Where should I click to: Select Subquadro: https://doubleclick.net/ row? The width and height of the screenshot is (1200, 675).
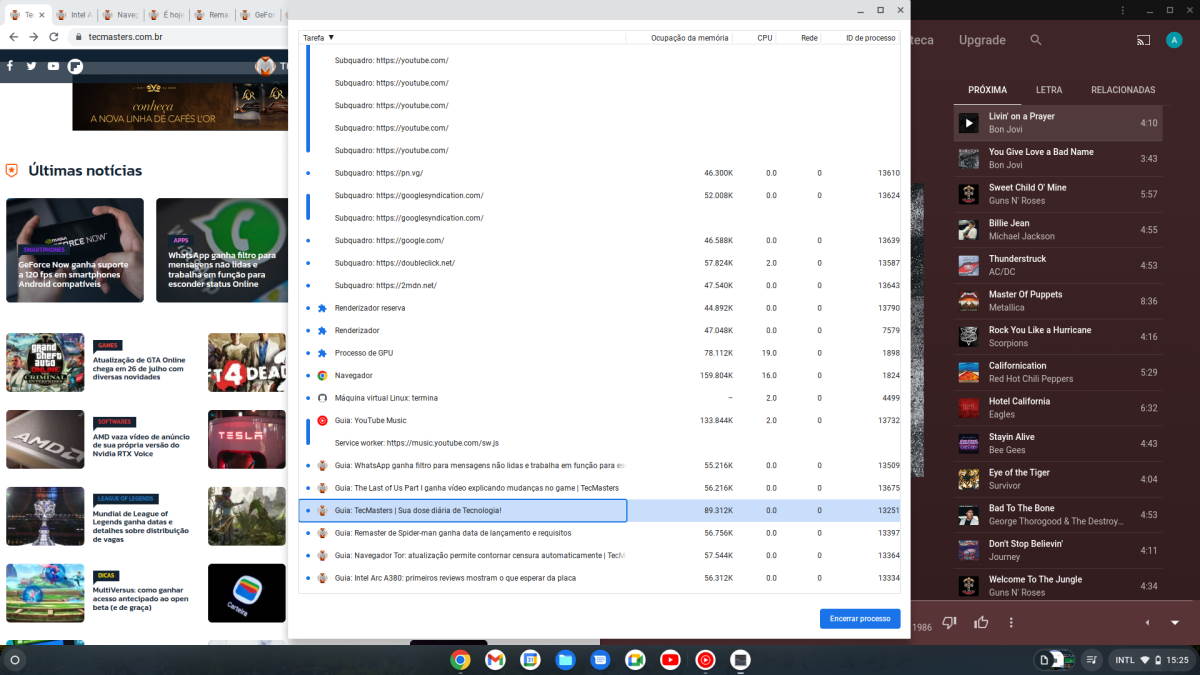click(x=600, y=263)
